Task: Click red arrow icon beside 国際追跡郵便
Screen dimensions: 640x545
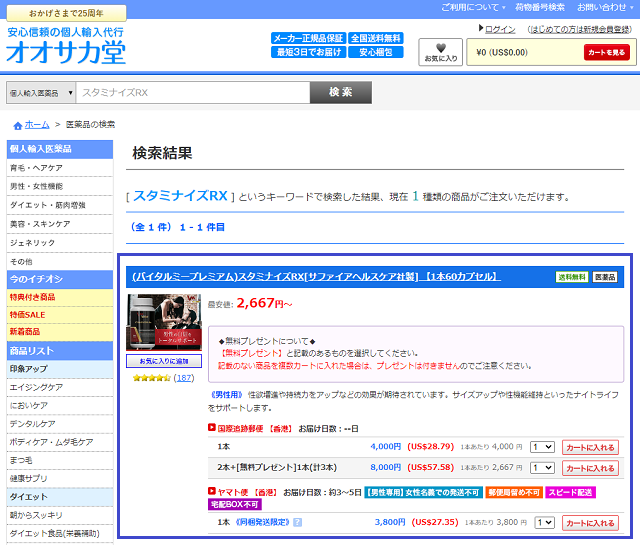Action: (211, 427)
